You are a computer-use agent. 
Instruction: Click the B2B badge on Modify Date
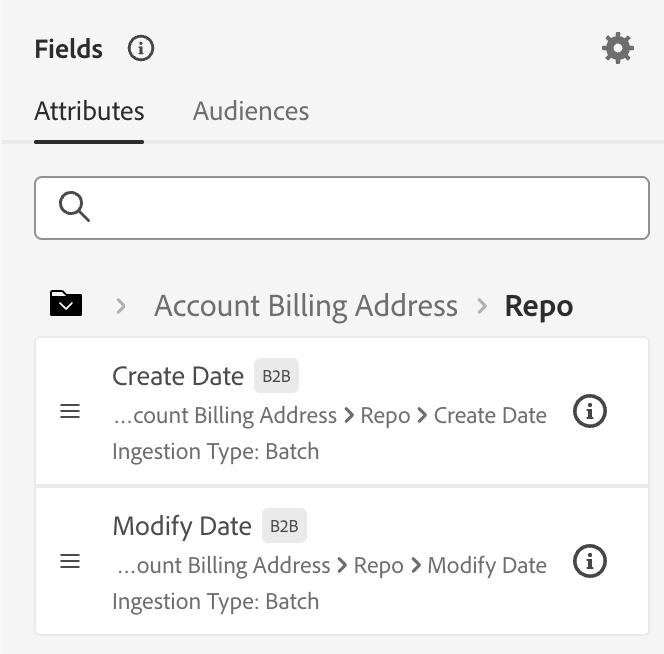click(284, 526)
